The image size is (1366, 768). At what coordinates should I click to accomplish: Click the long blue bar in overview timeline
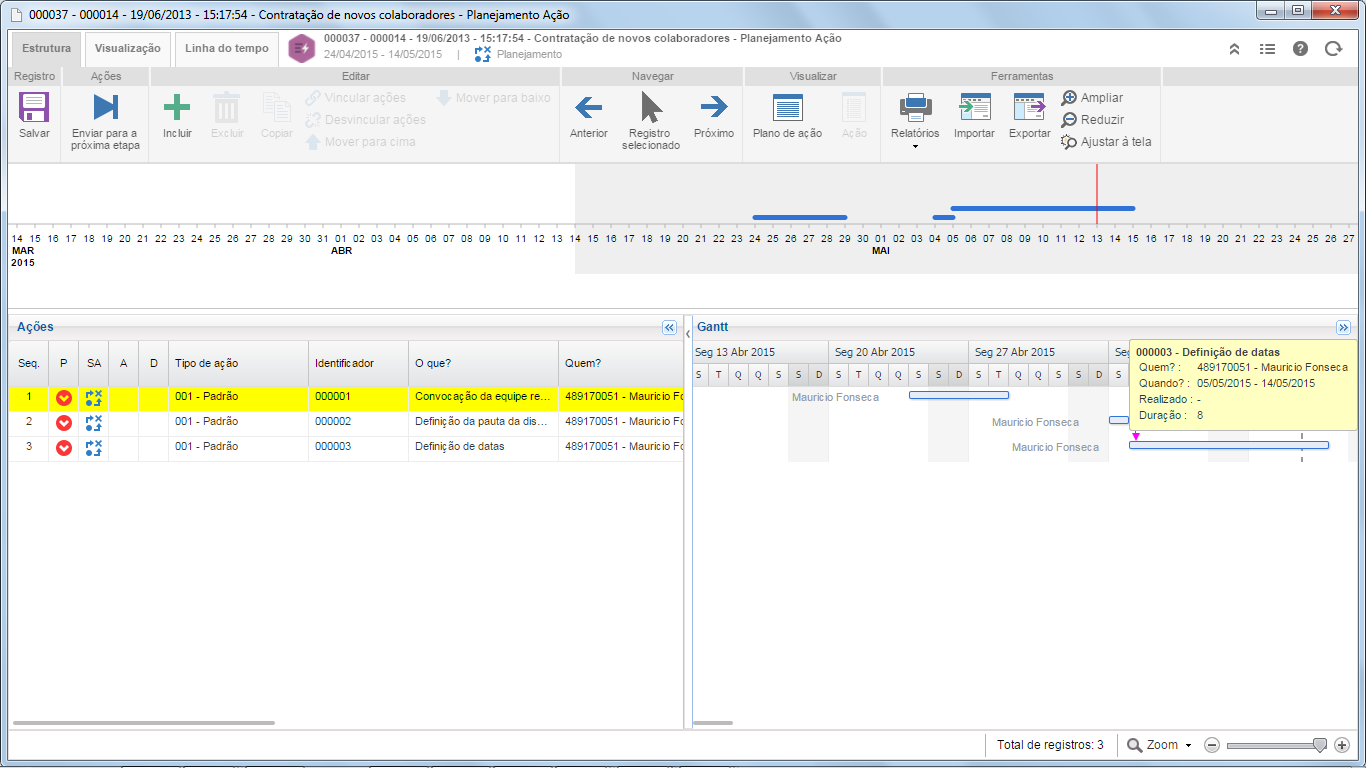point(1043,208)
